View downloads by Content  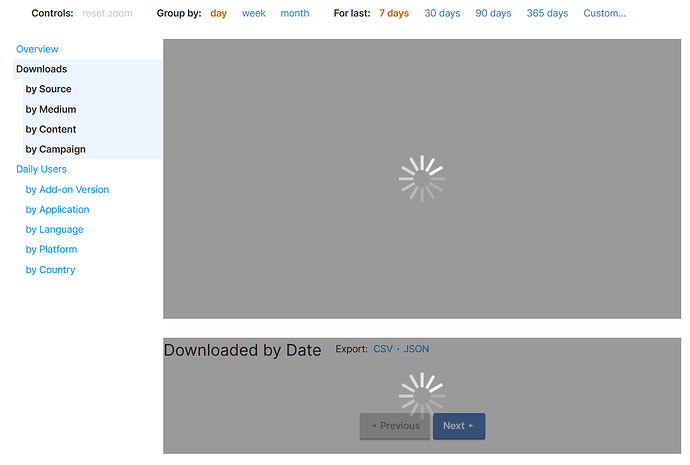pos(51,129)
